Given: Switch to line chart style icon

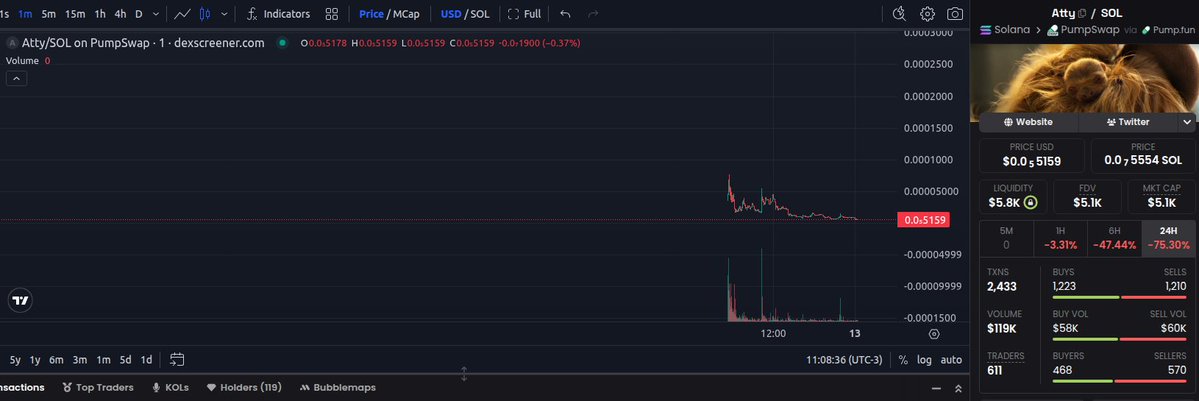Looking at the screenshot, I should (183, 14).
